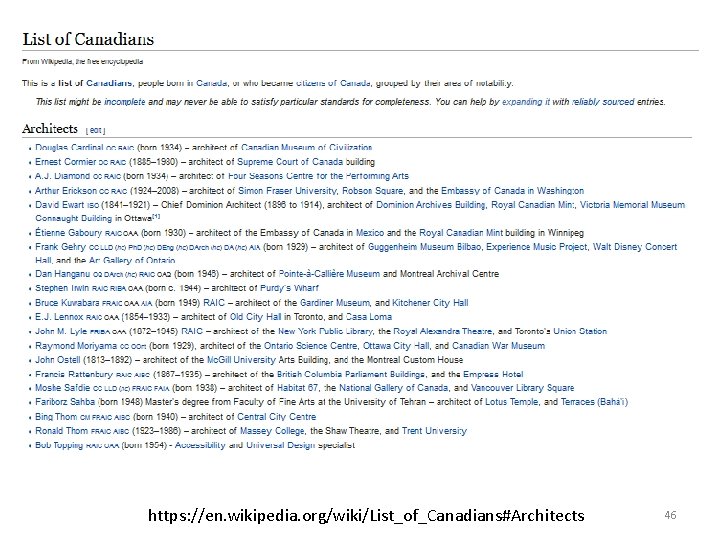
Task: Click the expanding it link
Action: coord(526,102)
